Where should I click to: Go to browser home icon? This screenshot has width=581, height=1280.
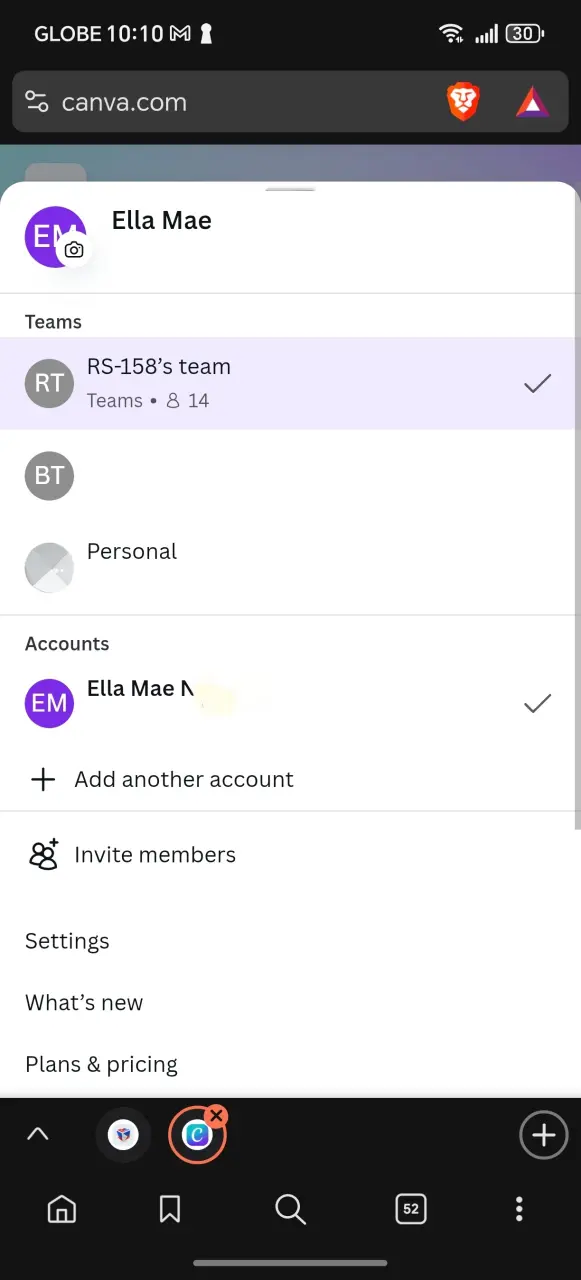click(x=62, y=1209)
